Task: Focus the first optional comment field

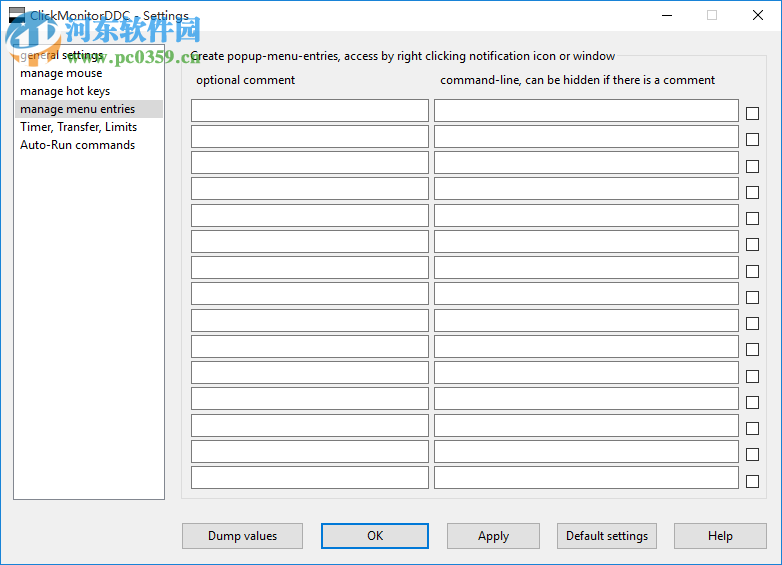Action: (310, 111)
